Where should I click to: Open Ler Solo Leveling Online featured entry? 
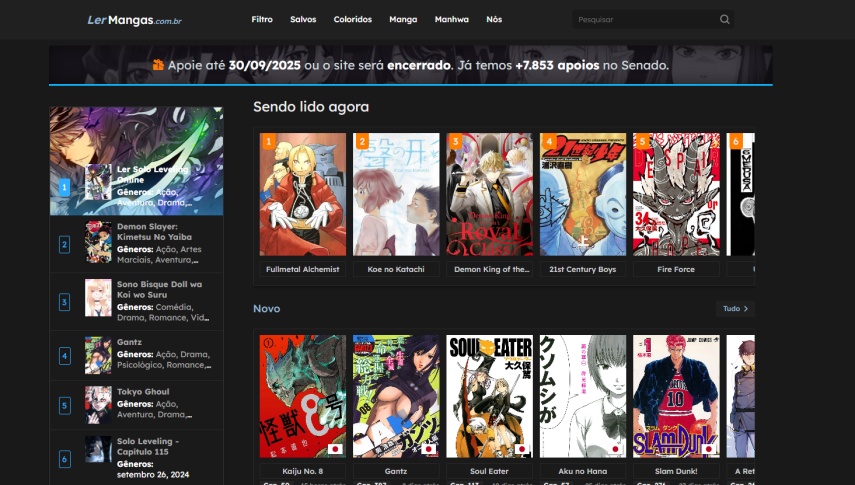click(x=136, y=161)
